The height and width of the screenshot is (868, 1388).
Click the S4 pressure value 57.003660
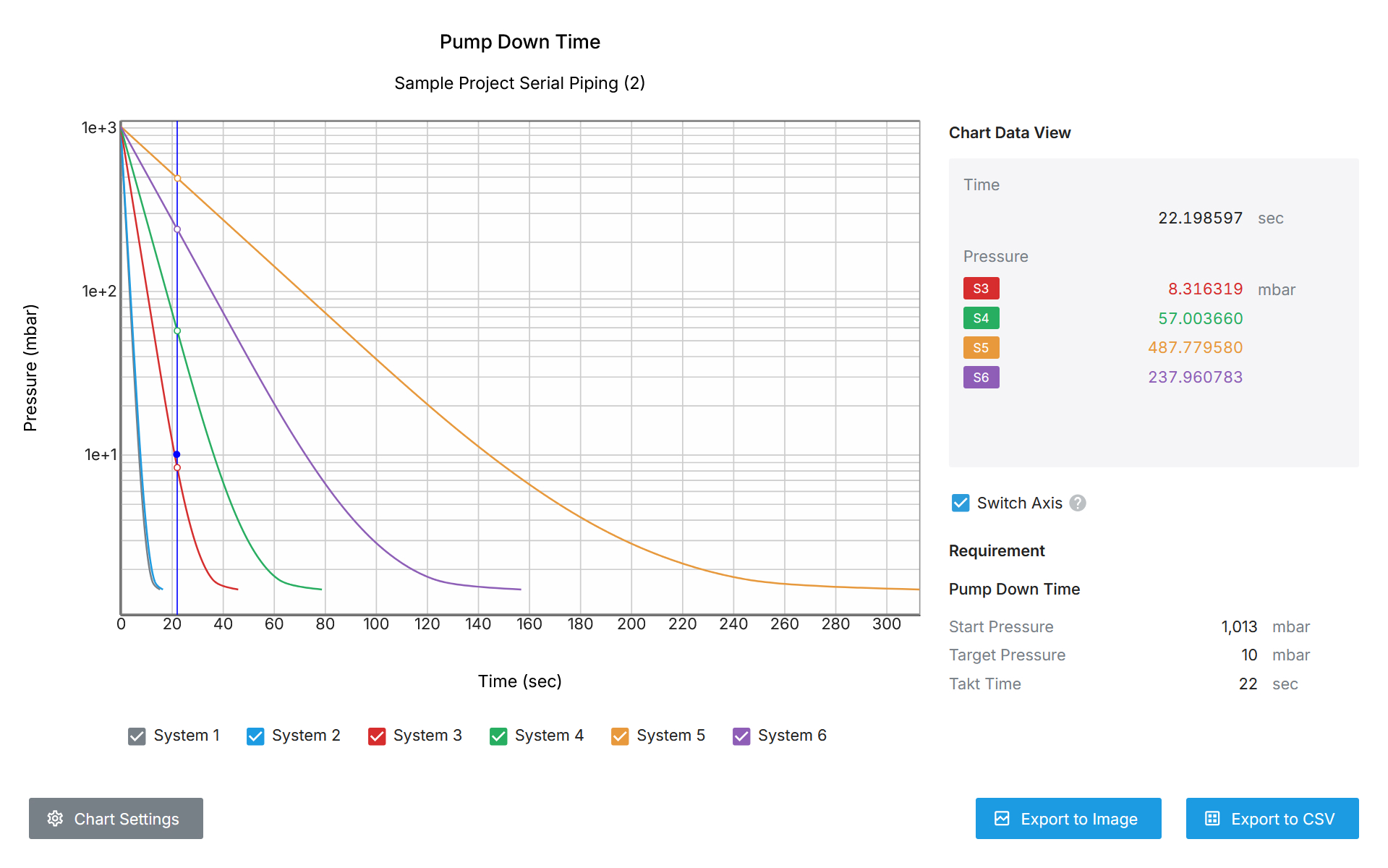(1201, 318)
